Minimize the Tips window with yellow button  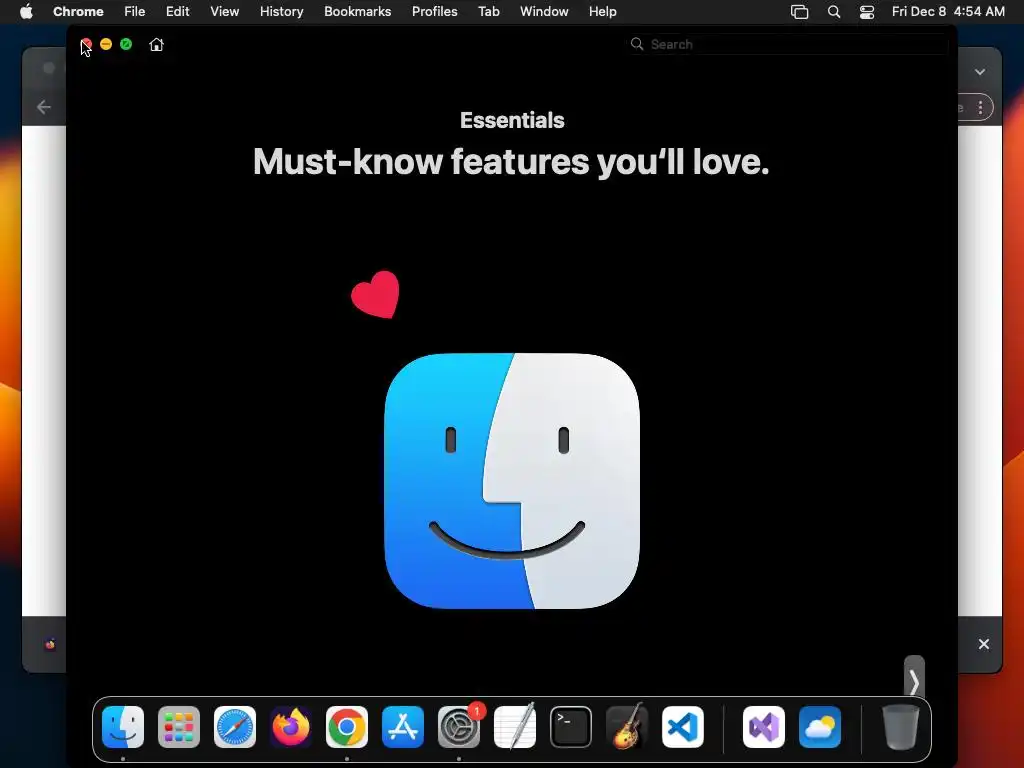tap(106, 44)
